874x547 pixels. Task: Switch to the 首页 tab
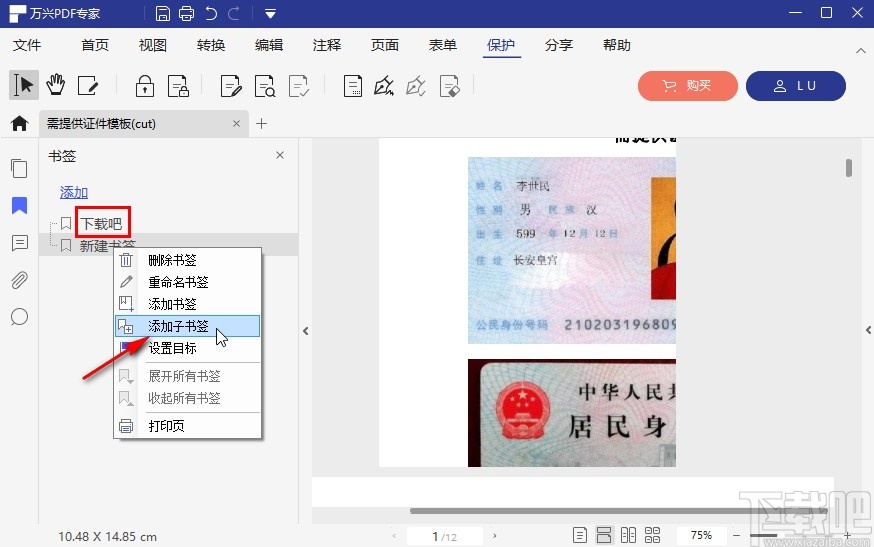[95, 45]
